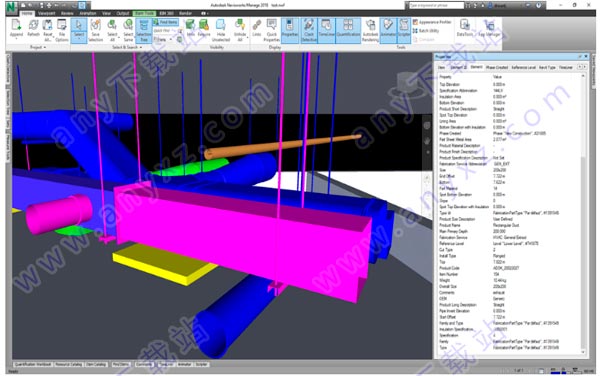Switch to the Viewpoint ribbon tab
This screenshot has width=600, height=376.
coord(46,13)
